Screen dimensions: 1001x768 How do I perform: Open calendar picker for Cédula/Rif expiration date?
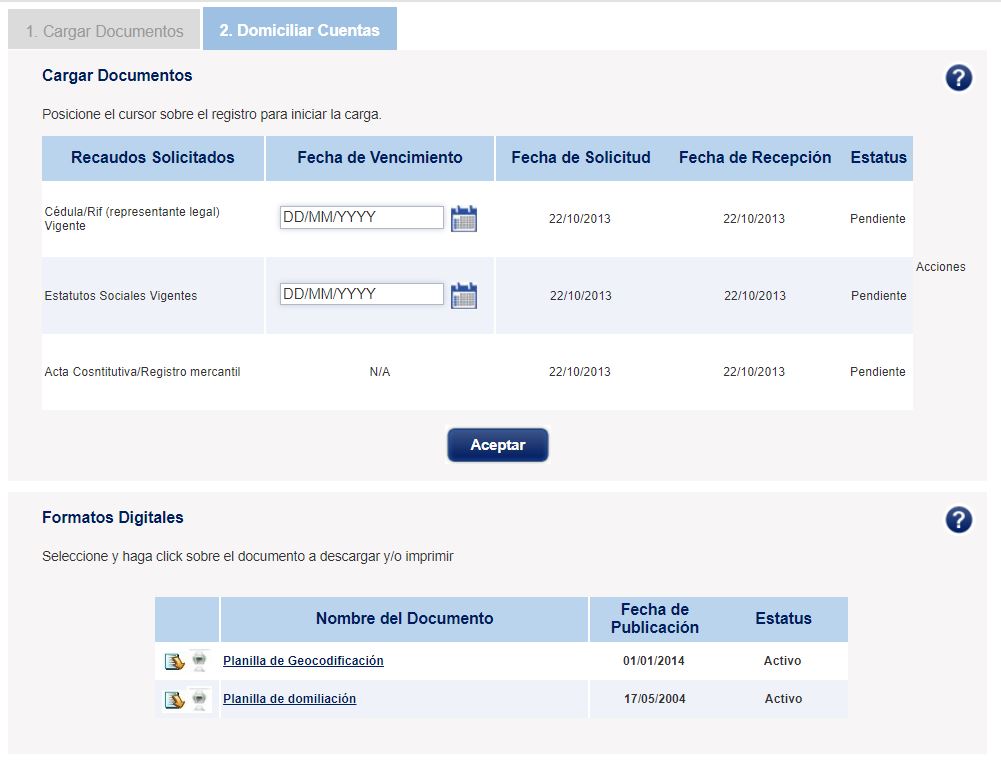[463, 218]
